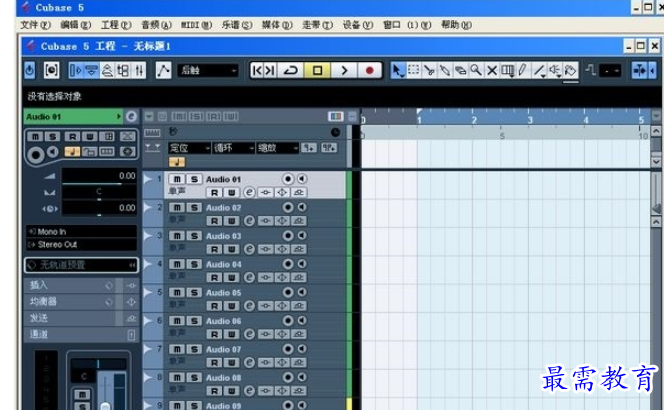This screenshot has width=664, height=410.
Task: Click Inspector delay 0.00 value field
Action: 99,208
